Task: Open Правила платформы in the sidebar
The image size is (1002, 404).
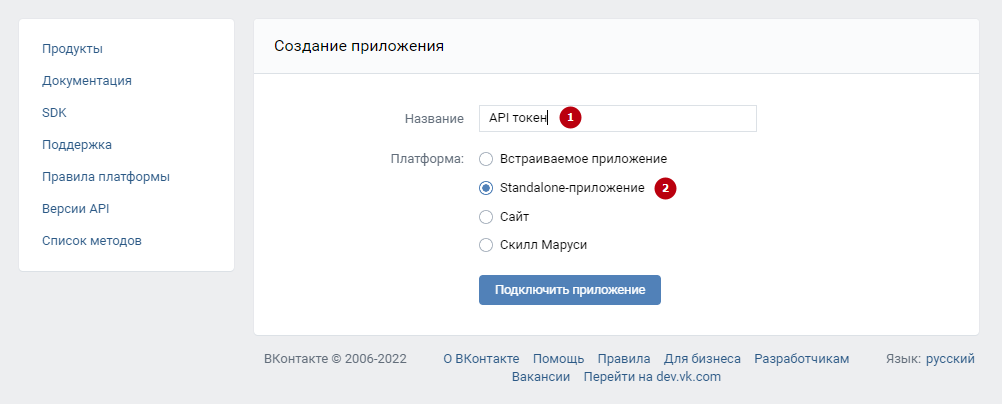Action: click(x=106, y=176)
